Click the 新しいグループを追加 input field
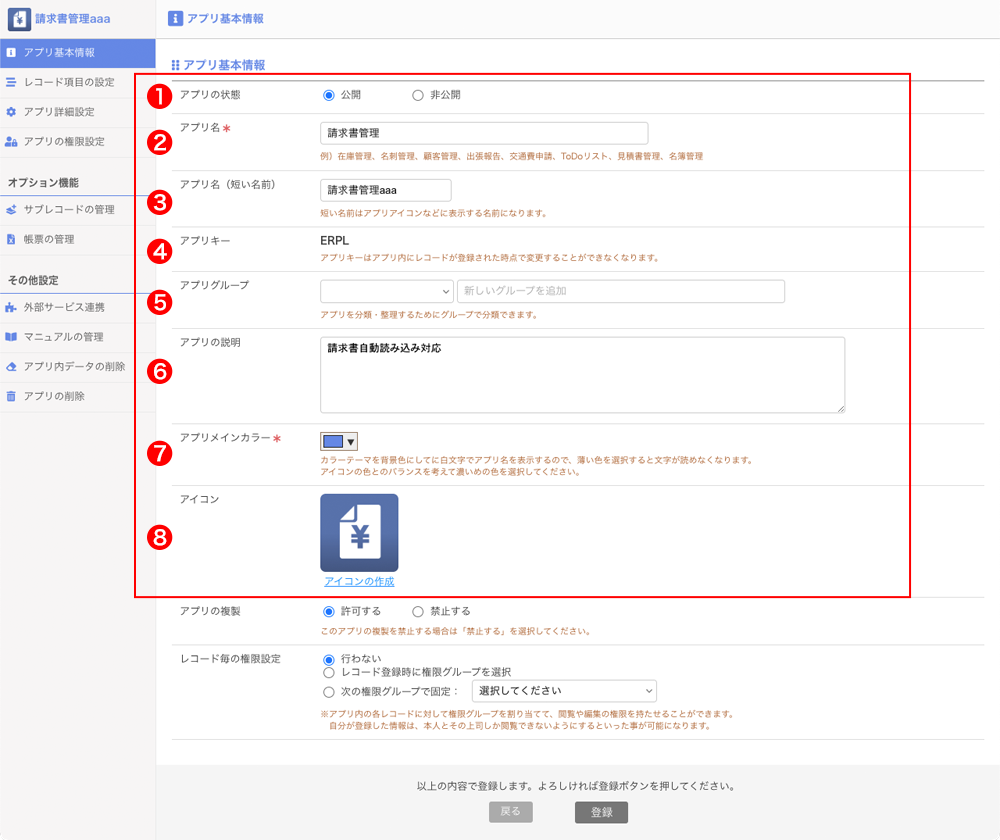This screenshot has width=1000, height=840. point(621,291)
